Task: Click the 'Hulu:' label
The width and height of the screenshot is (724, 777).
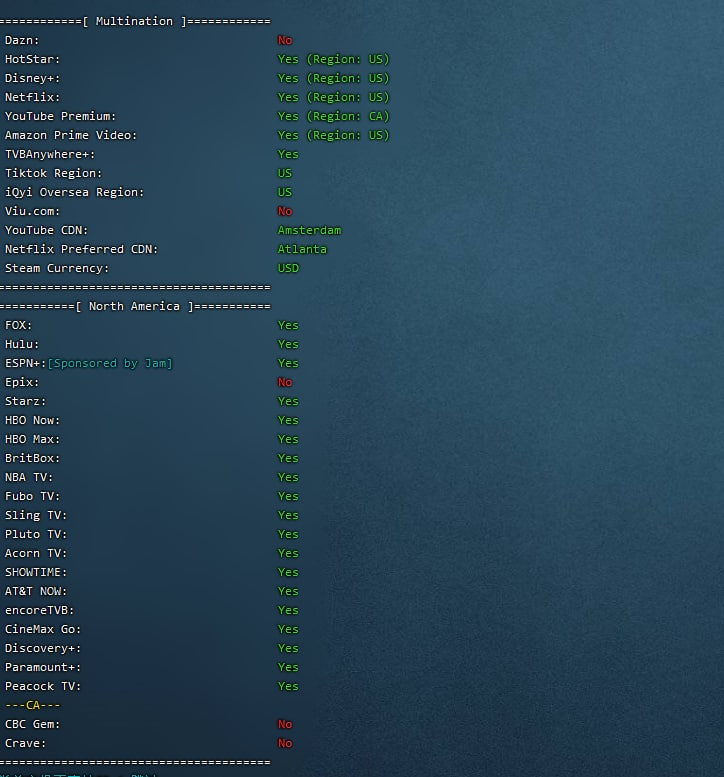Action: (x=22, y=344)
